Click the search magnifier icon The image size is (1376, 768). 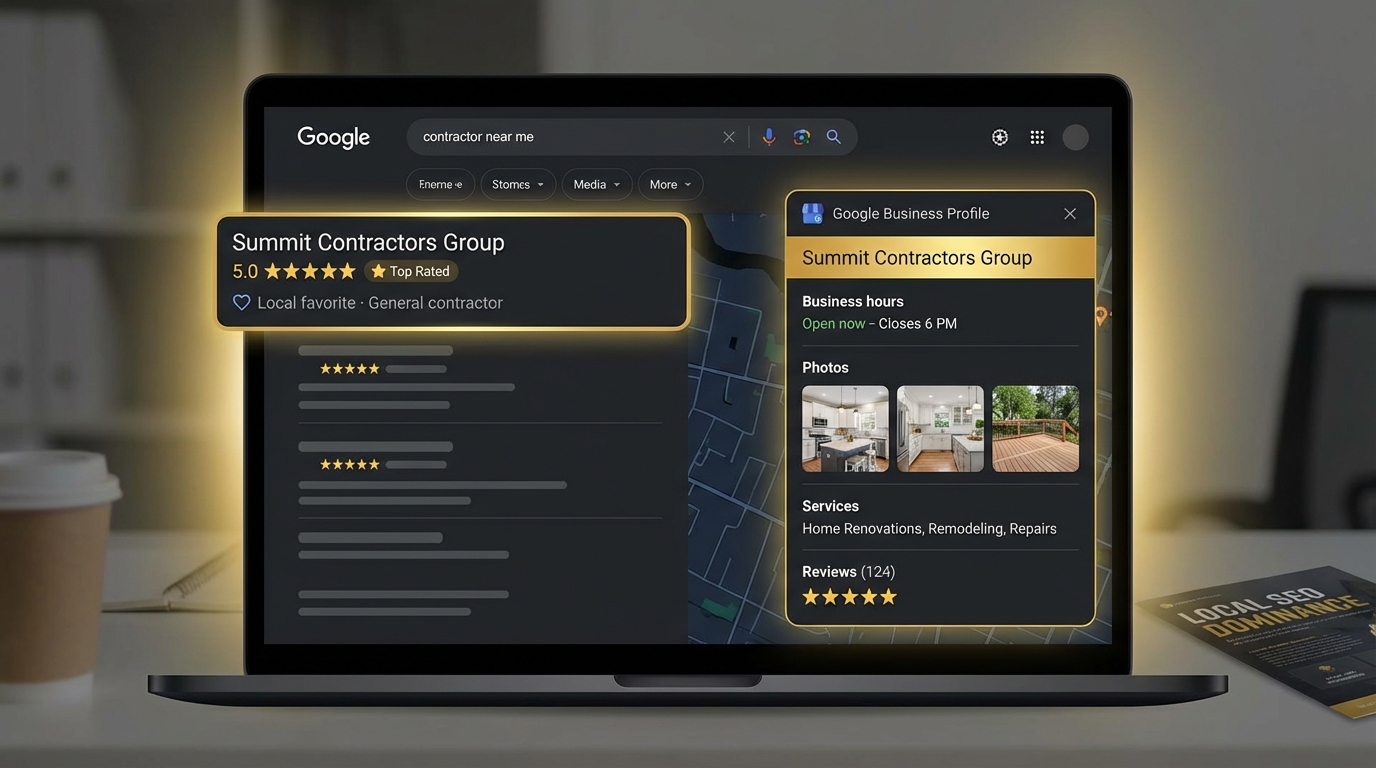[x=834, y=136]
